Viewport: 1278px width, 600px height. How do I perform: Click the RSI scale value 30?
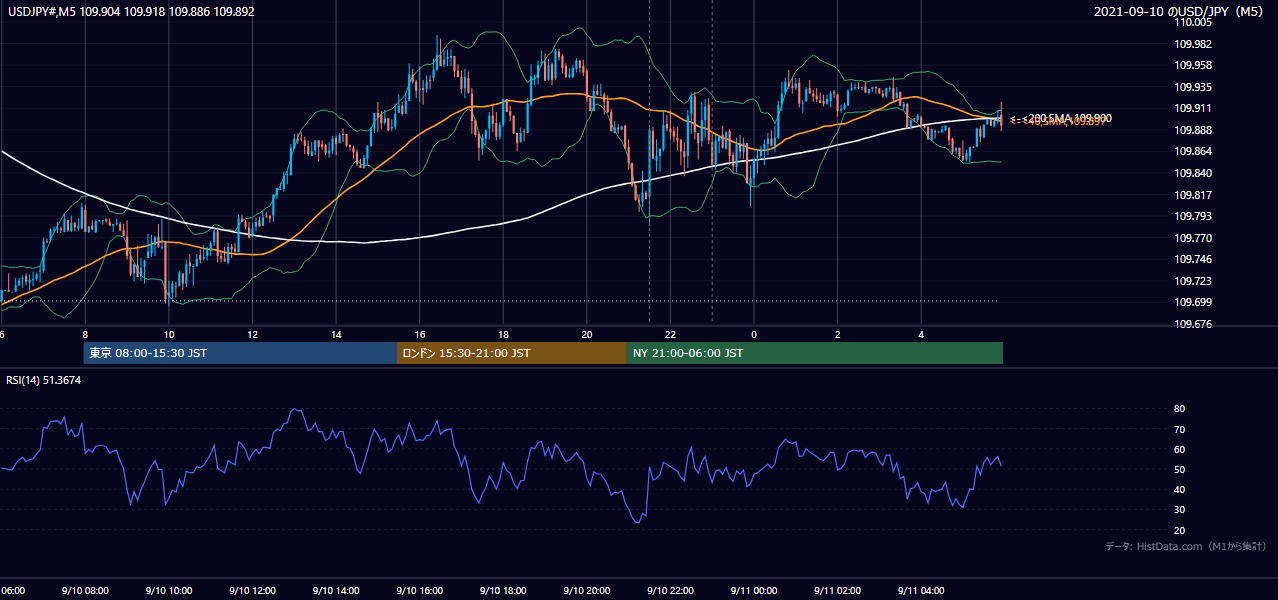pyautogui.click(x=1180, y=510)
